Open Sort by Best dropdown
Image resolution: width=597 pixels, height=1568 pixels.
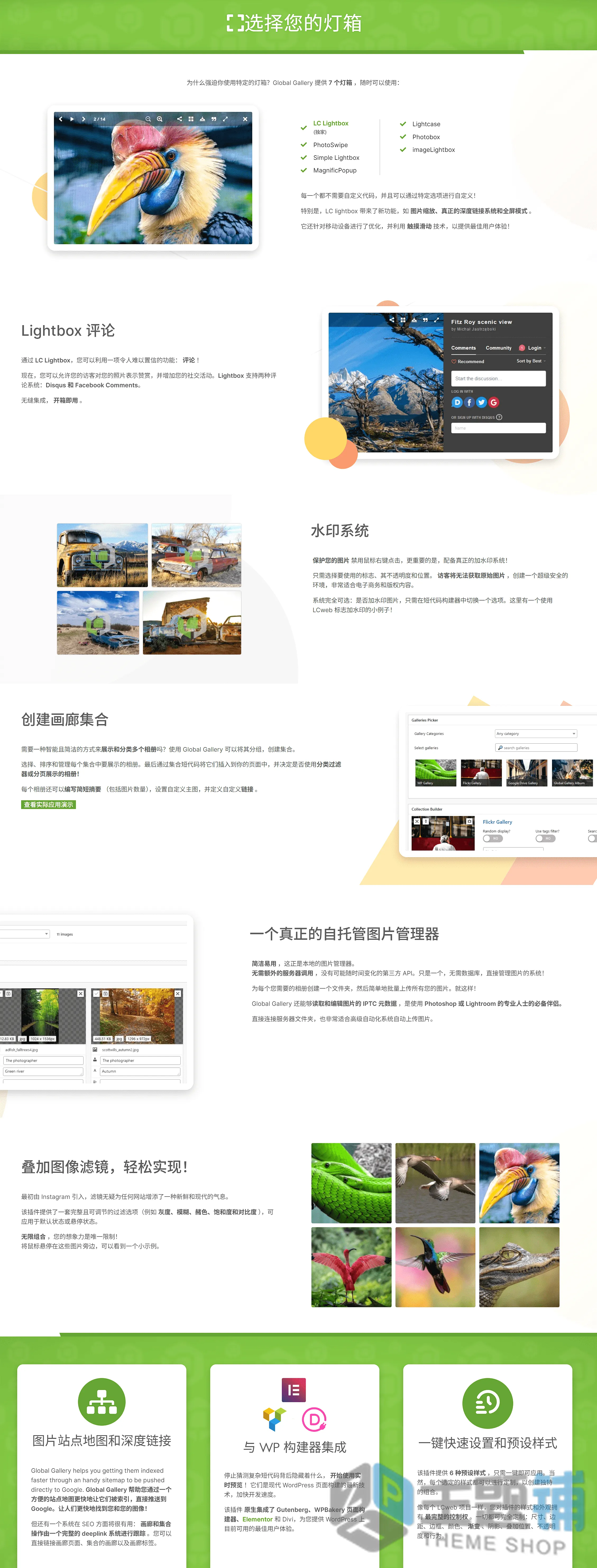531,361
